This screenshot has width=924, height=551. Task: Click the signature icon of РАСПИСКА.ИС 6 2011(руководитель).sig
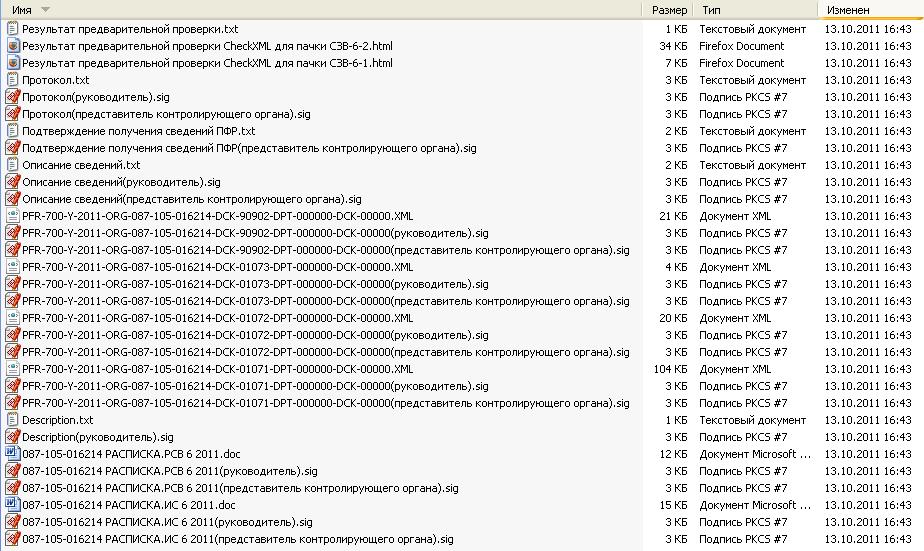tap(12, 523)
